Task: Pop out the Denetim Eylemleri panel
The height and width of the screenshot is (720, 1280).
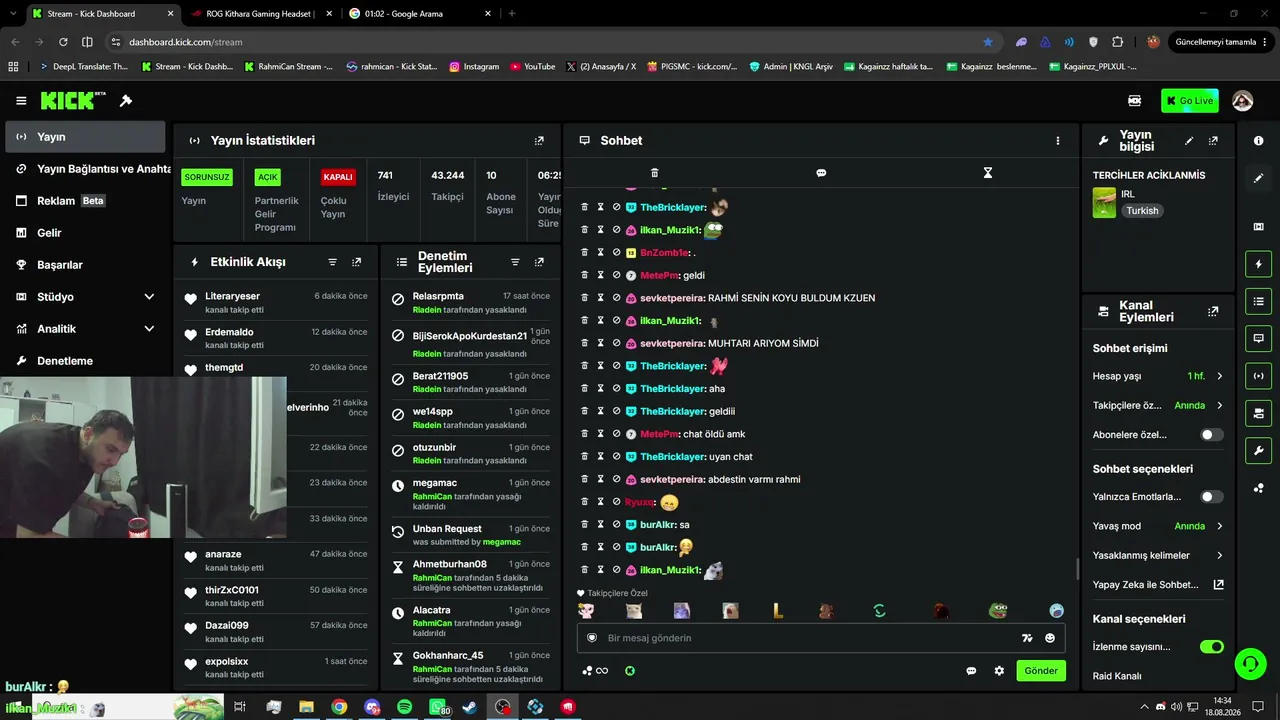Action: [x=539, y=262]
